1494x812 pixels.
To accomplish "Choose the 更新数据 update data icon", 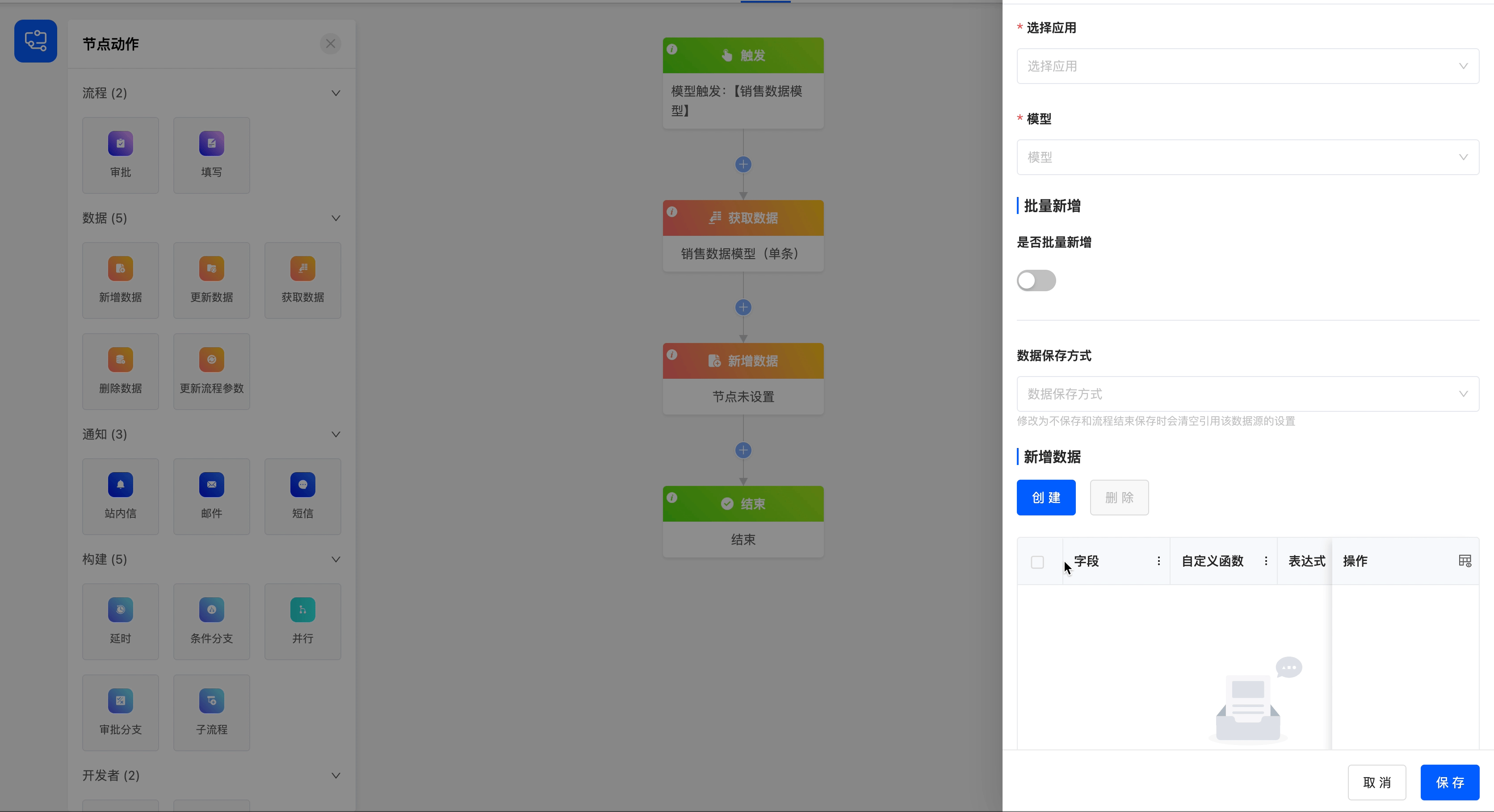I will [x=211, y=268].
